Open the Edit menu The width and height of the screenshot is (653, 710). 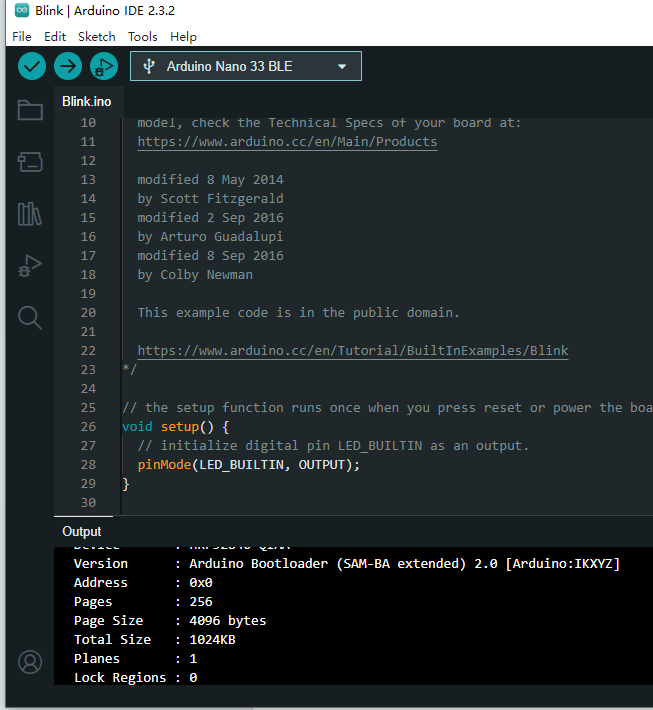coord(55,36)
